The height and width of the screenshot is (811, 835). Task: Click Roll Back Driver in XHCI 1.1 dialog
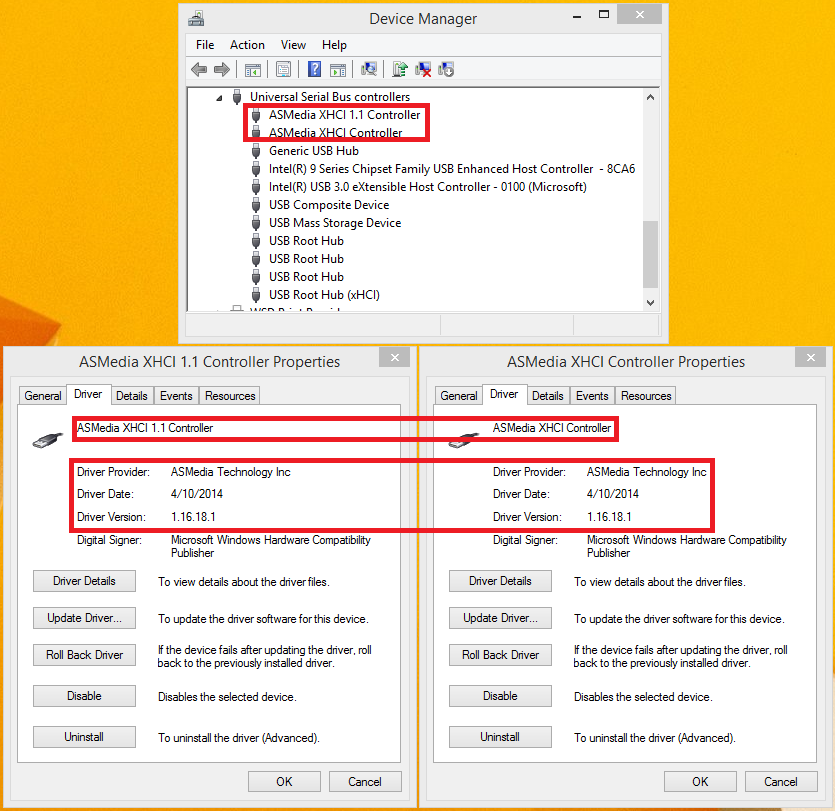[x=84, y=655]
